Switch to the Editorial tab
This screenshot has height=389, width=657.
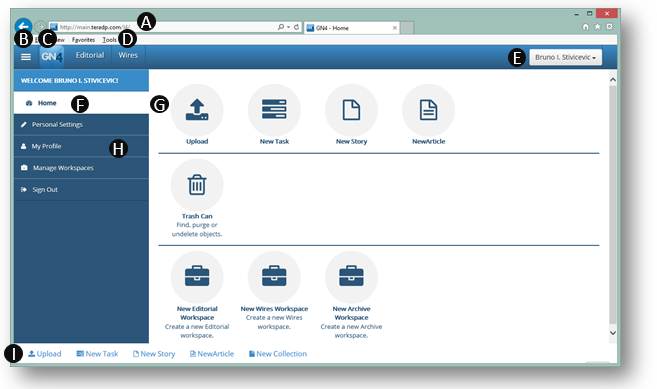90,55
